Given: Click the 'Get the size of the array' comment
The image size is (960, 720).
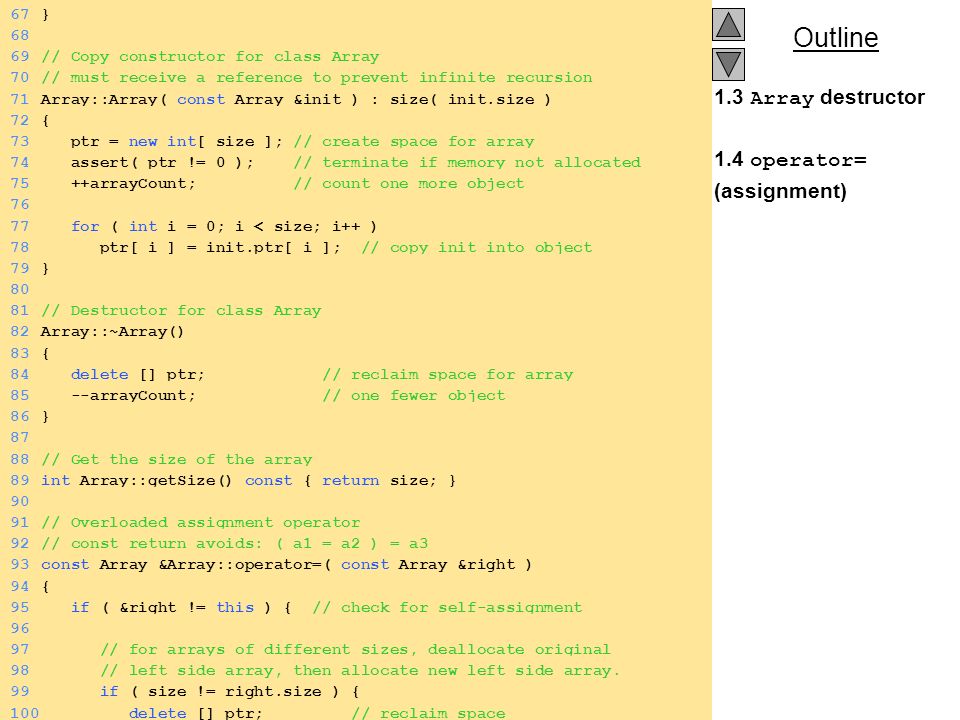Looking at the screenshot, I should (x=176, y=460).
